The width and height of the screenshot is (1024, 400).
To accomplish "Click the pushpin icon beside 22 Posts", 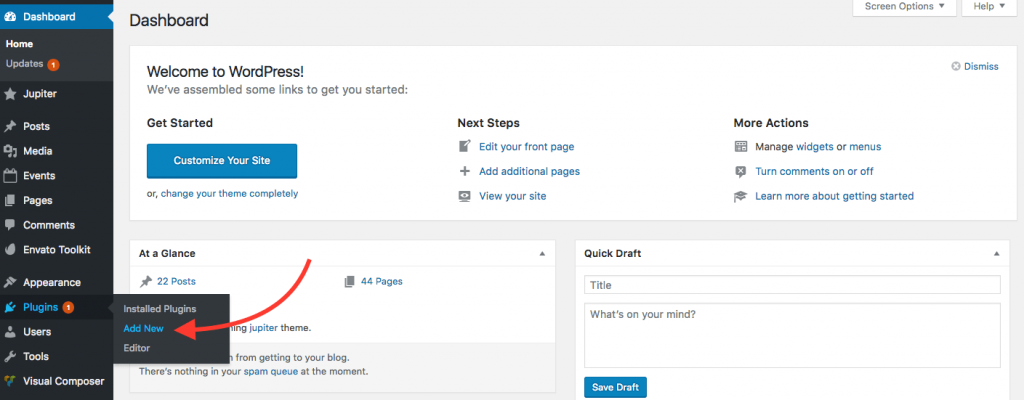I will tap(146, 282).
